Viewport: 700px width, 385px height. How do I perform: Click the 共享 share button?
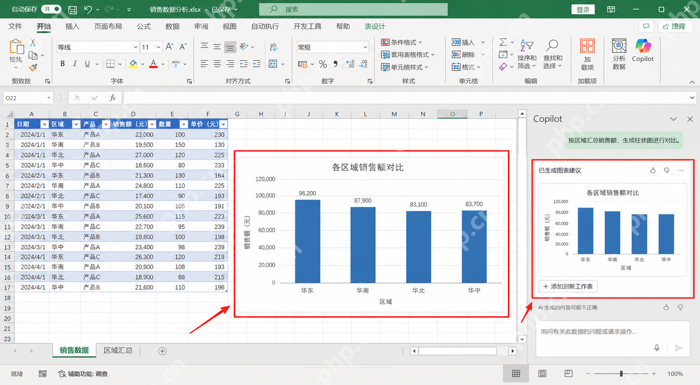(675, 26)
